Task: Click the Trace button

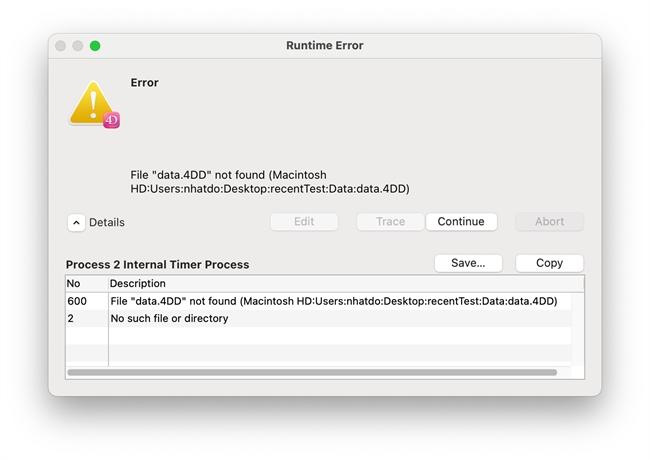Action: [390, 222]
